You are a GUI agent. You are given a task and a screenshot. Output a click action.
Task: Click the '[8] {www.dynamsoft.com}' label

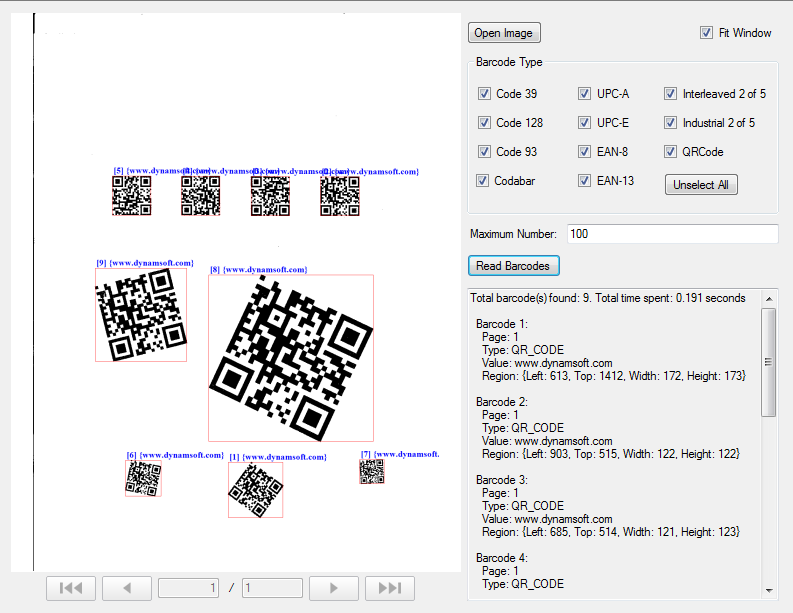259,270
